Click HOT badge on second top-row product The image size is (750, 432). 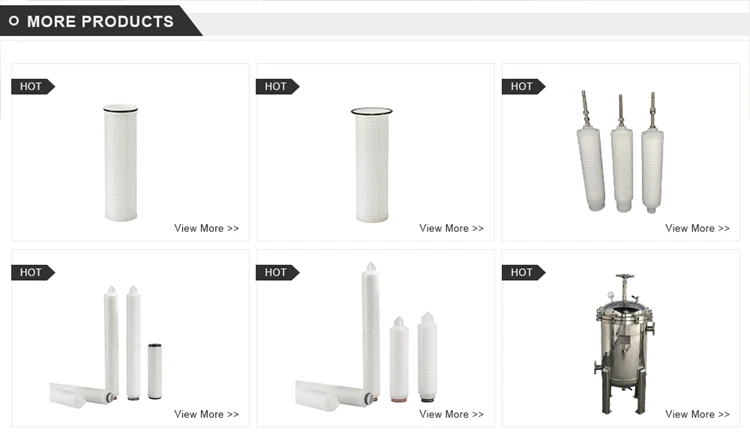click(x=278, y=87)
